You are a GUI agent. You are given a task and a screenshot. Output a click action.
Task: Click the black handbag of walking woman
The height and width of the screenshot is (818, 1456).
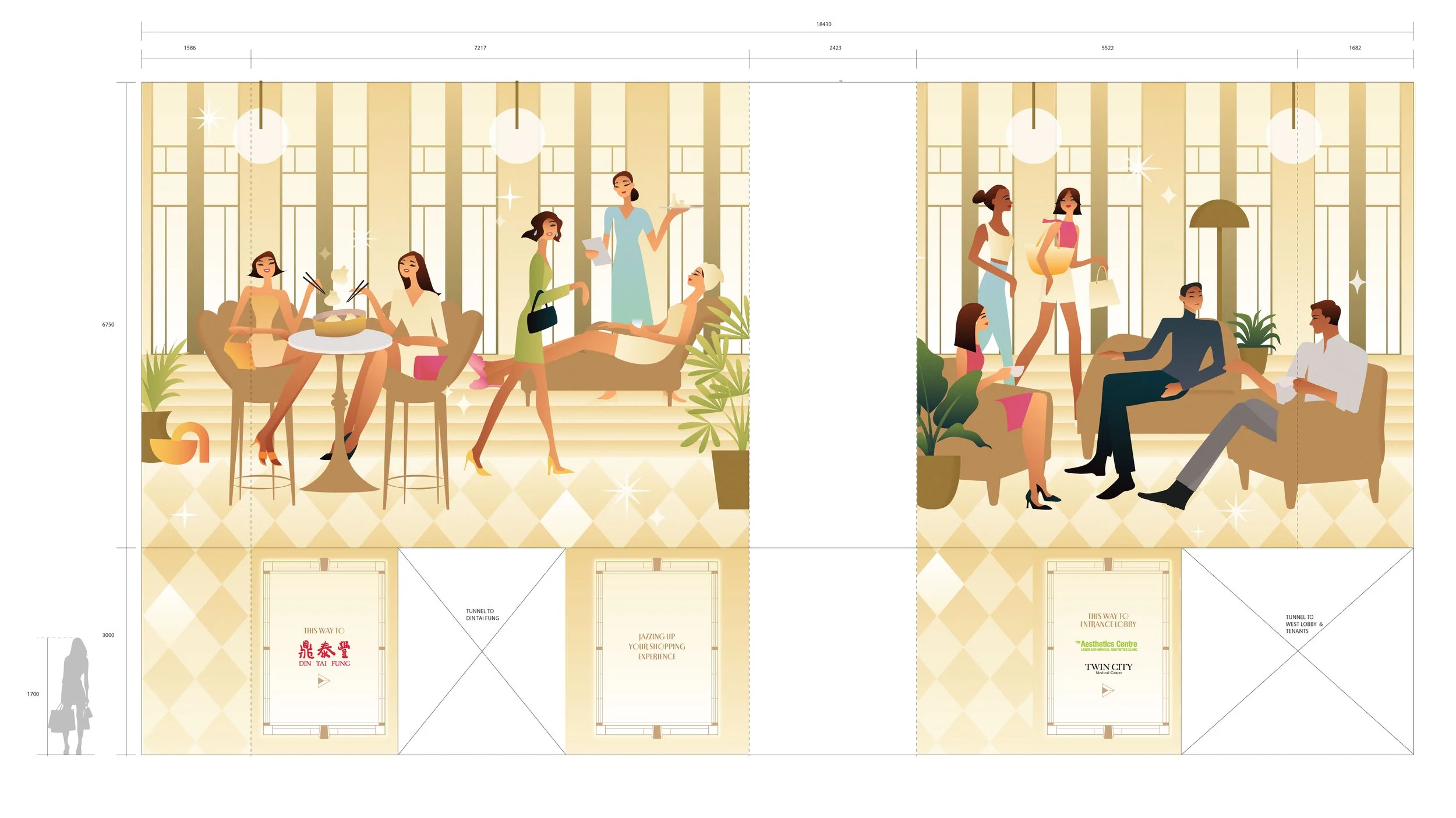pyautogui.click(x=542, y=318)
